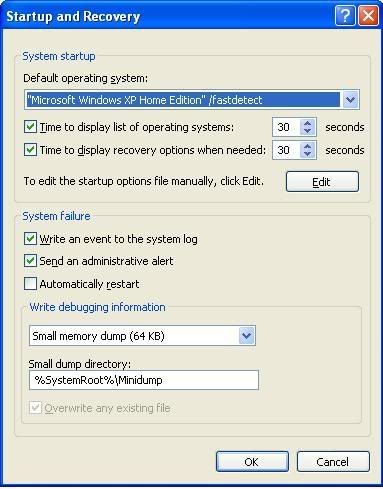Increase operating systems list display time
Screen dimensions: 383x489
(x=307, y=123)
